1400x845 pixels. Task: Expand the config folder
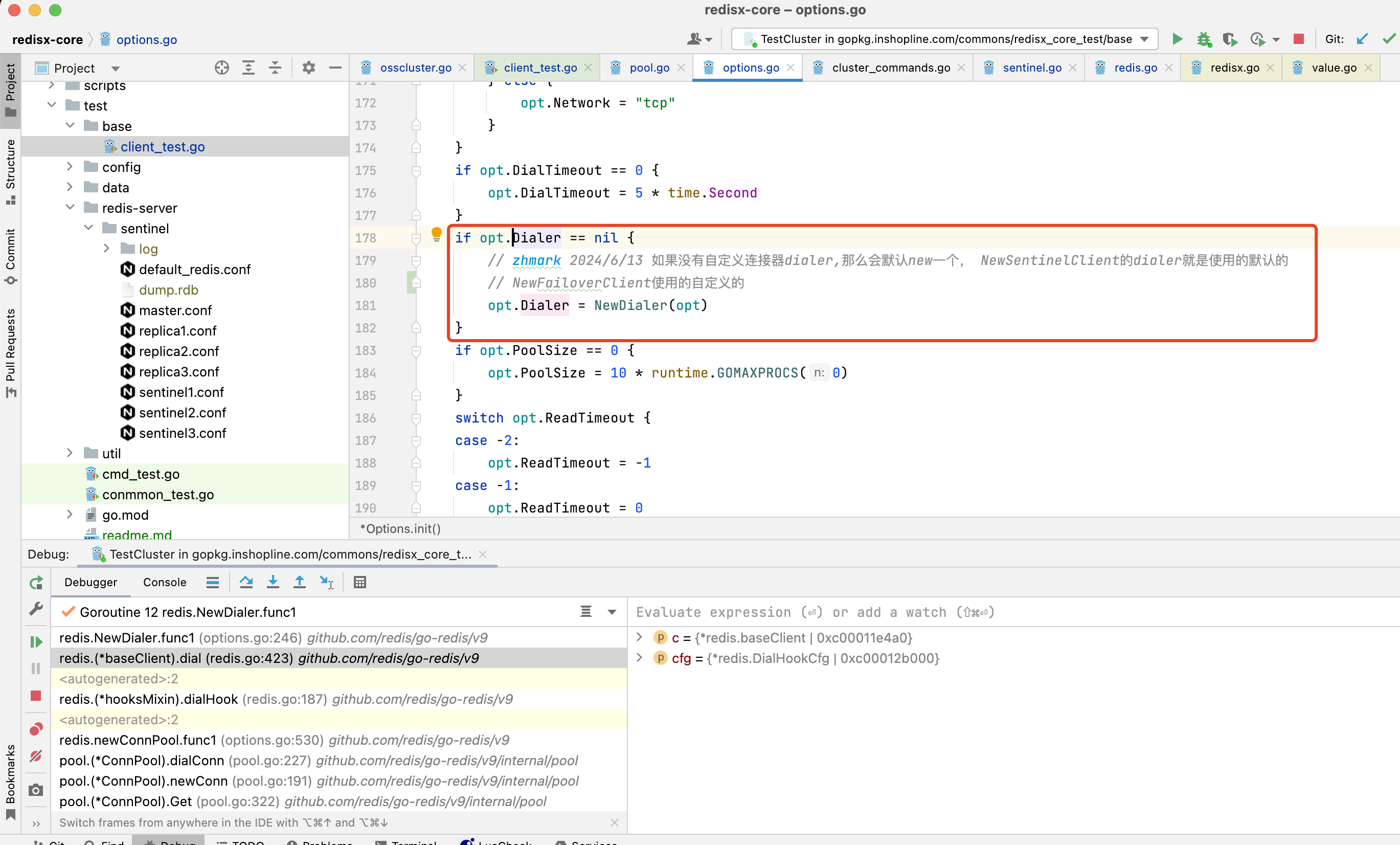[x=70, y=167]
